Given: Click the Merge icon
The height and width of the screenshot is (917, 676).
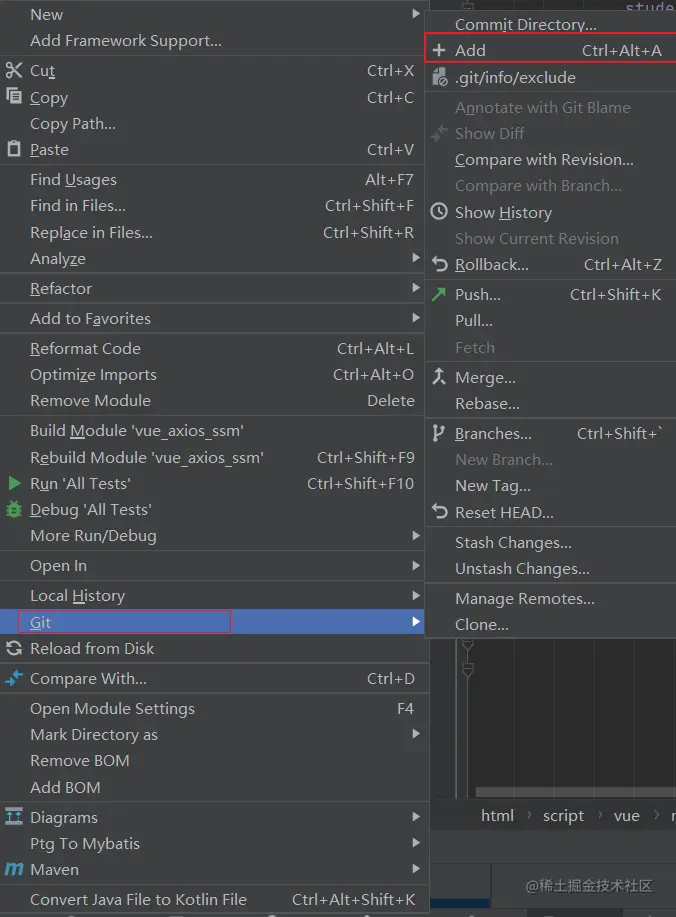Looking at the screenshot, I should 439,377.
